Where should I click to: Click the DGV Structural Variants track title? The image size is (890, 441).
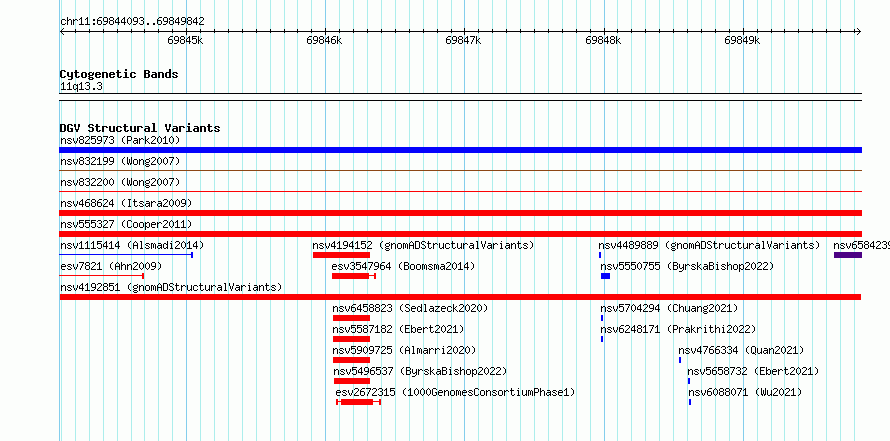(140, 128)
